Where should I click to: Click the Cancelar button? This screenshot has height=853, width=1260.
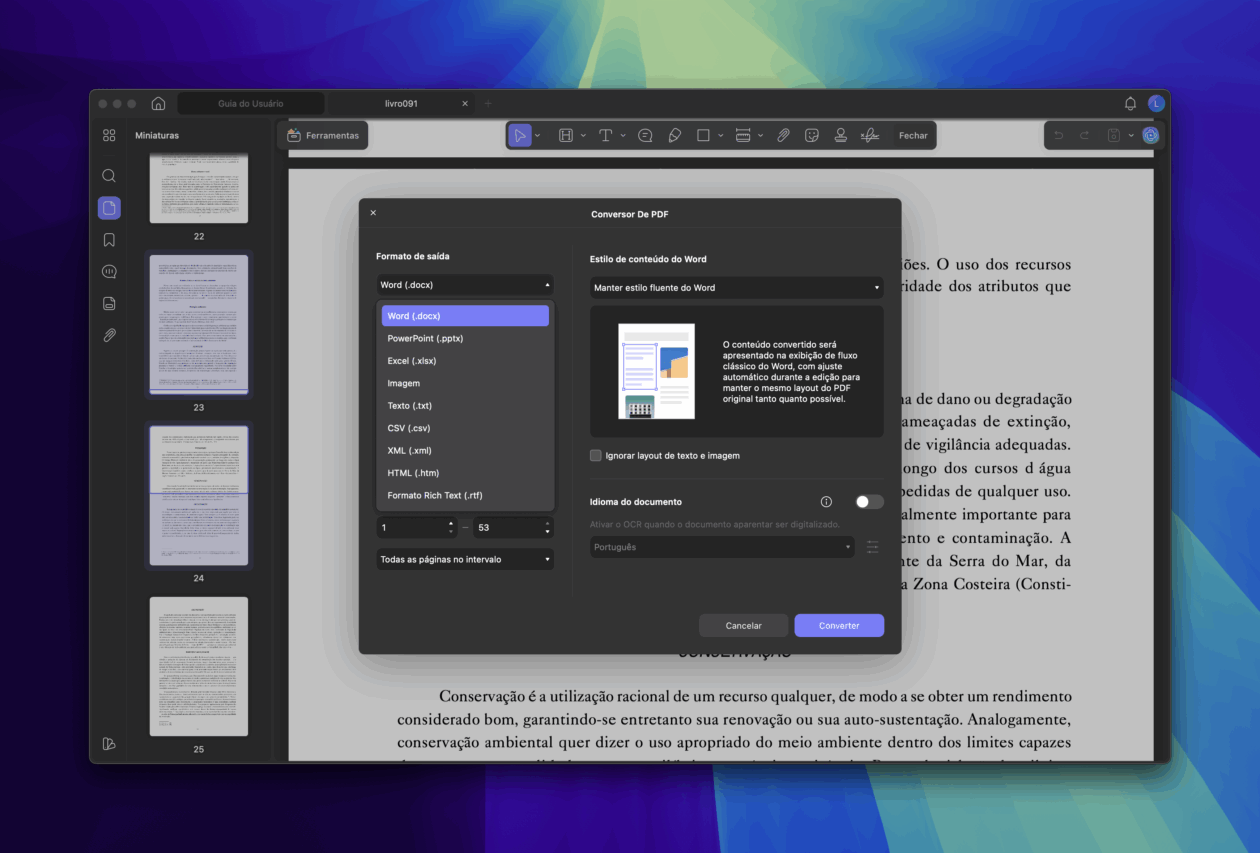click(743, 625)
